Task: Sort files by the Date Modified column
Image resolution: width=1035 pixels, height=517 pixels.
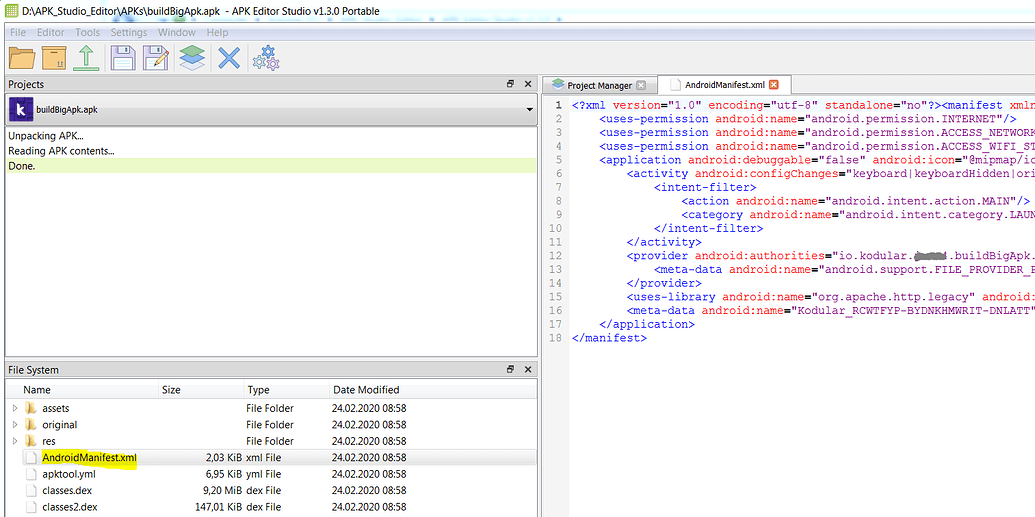Action: [x=365, y=390]
